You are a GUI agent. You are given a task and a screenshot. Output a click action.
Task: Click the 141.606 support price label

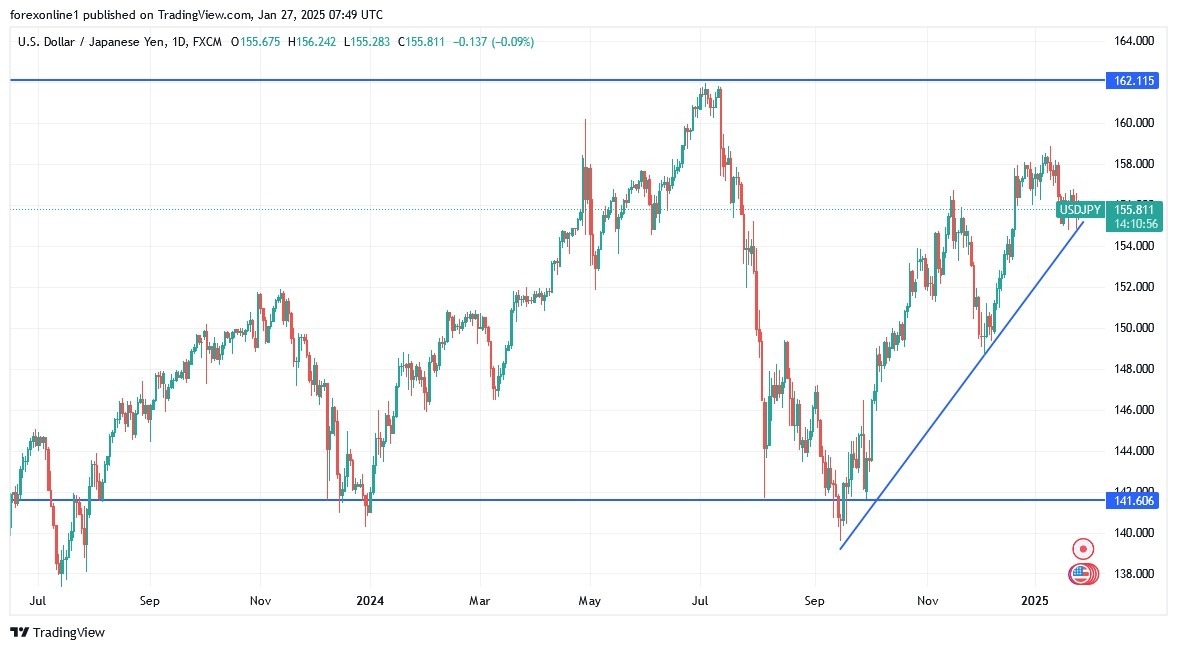1131,500
